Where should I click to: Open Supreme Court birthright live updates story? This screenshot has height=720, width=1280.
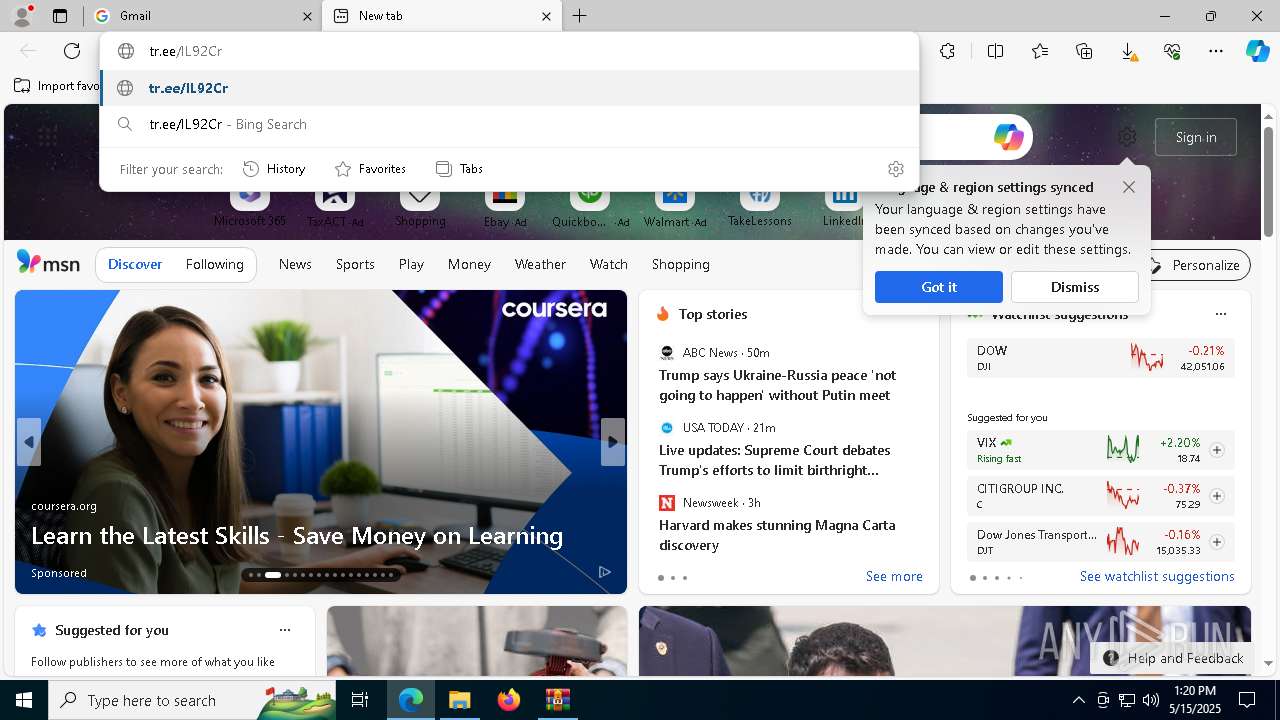[x=774, y=460]
